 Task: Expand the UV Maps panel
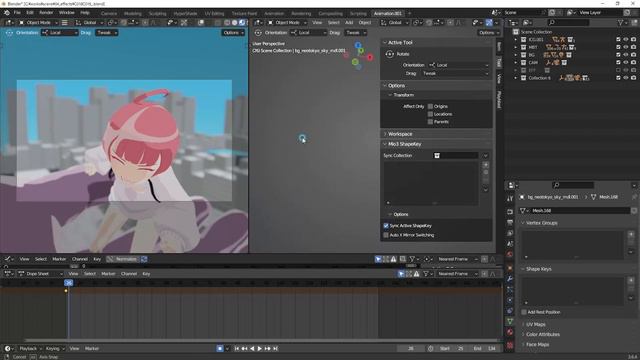coord(536,324)
